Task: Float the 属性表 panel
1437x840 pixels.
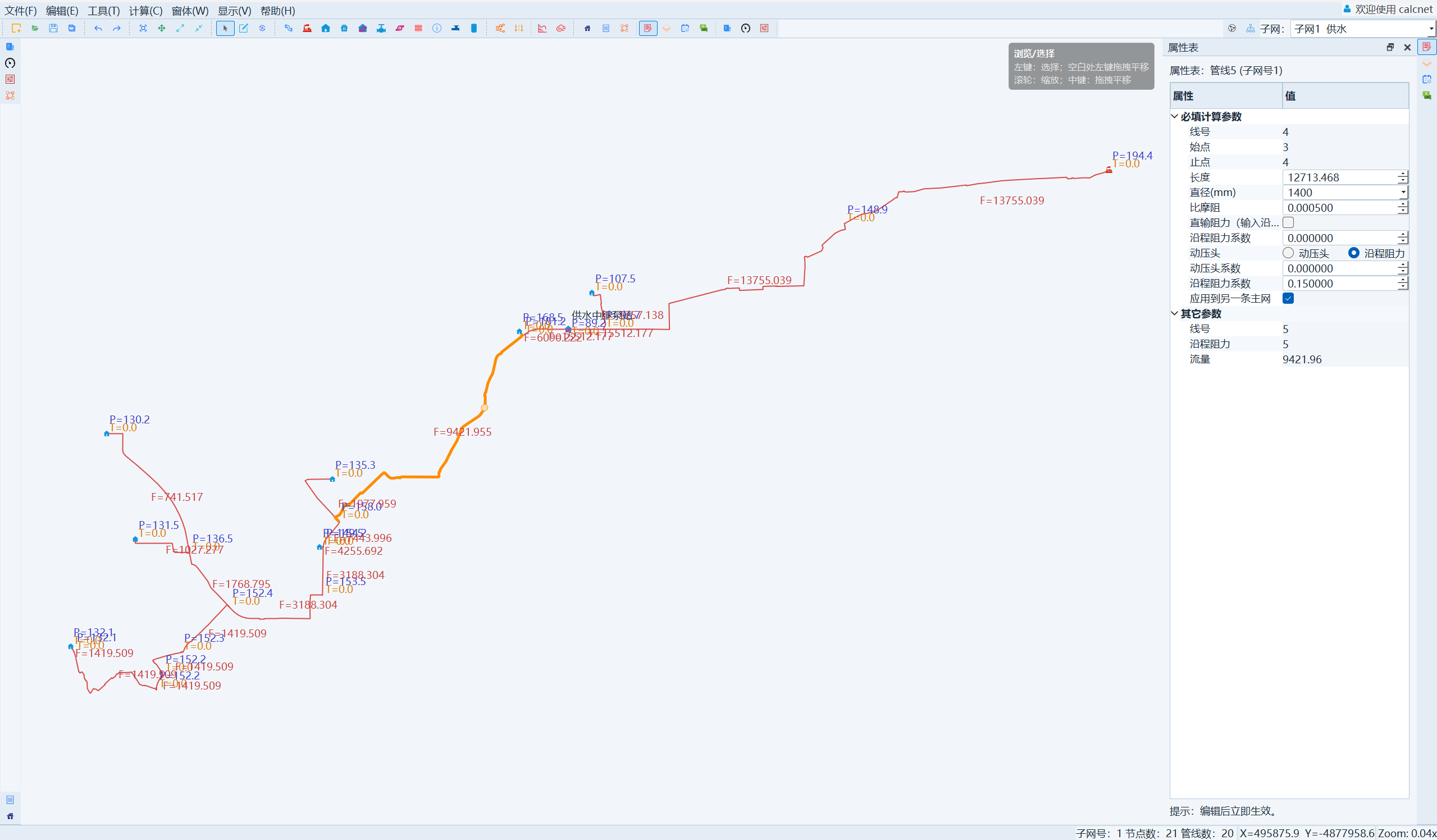Action: (x=1390, y=47)
